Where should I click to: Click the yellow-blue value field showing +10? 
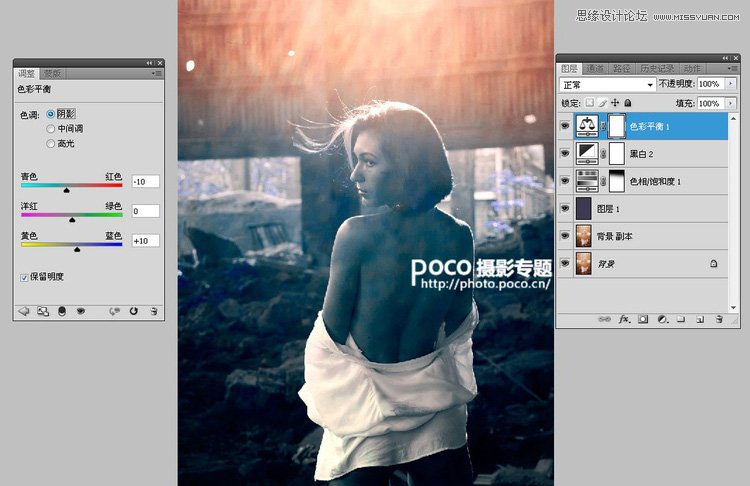point(145,241)
